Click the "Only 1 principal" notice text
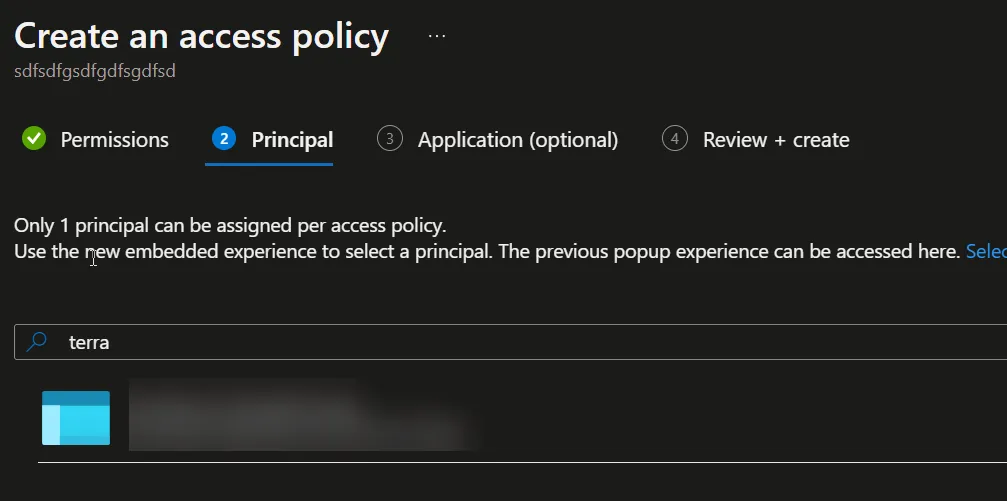 click(230, 225)
